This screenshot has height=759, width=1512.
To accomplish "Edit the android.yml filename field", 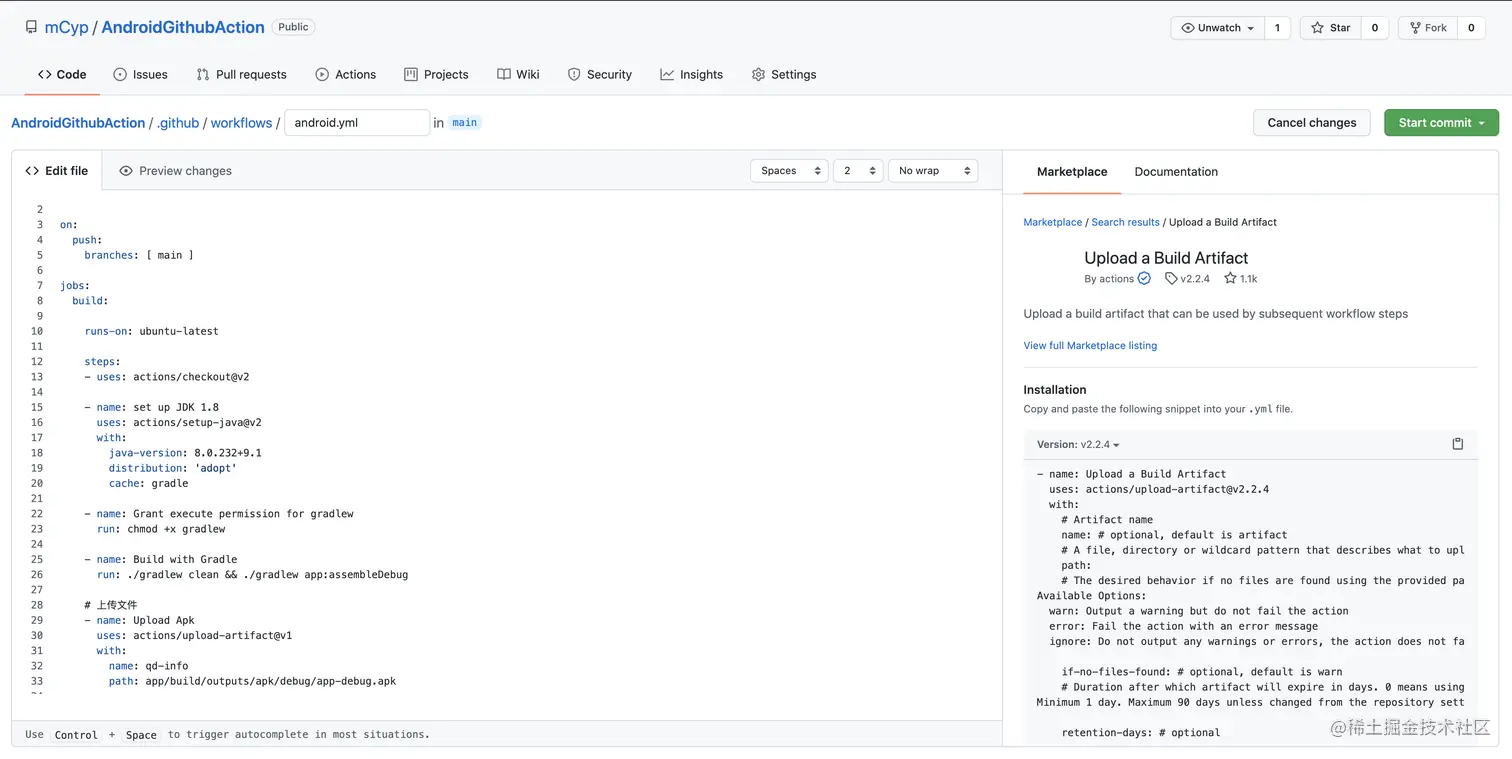I will (x=357, y=123).
